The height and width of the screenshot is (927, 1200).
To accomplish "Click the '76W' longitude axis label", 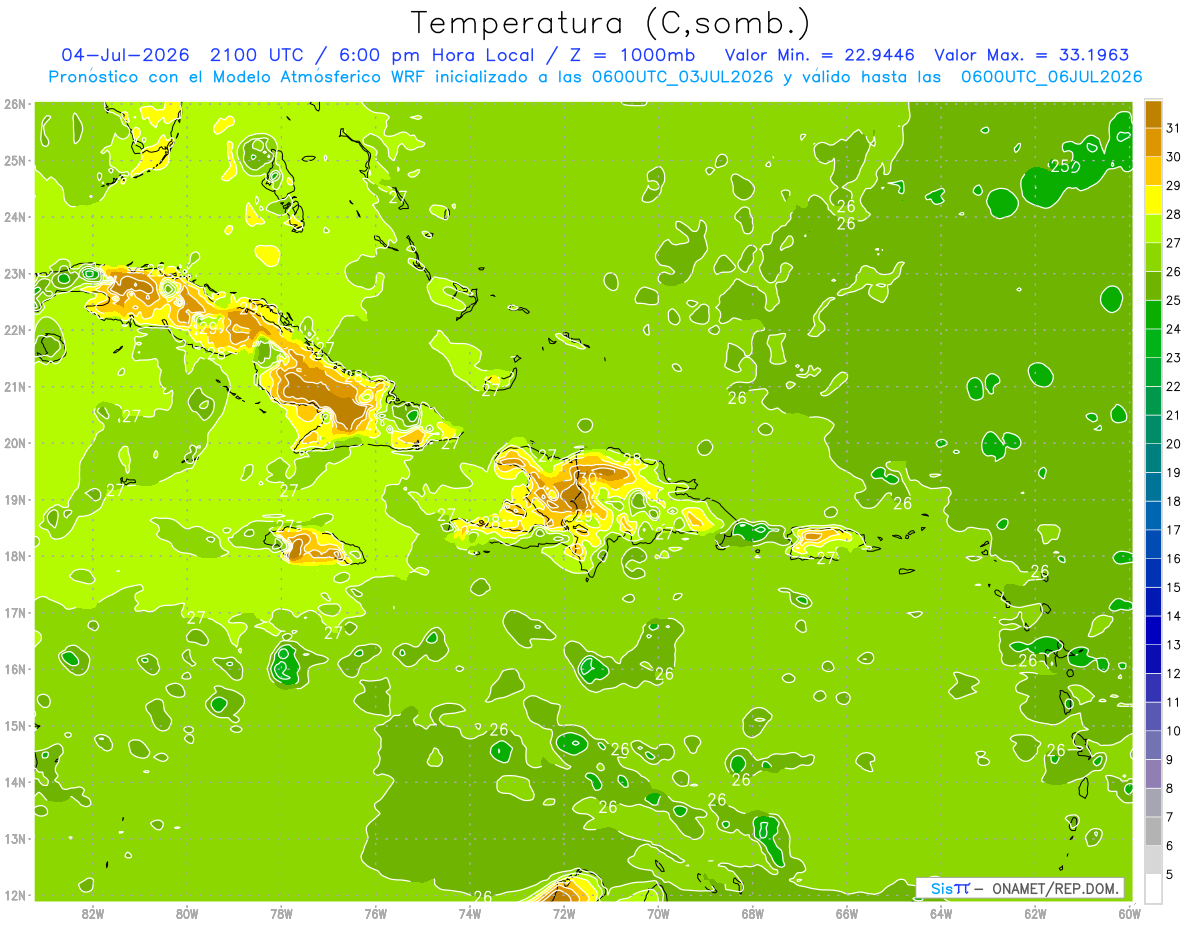I will click(375, 913).
